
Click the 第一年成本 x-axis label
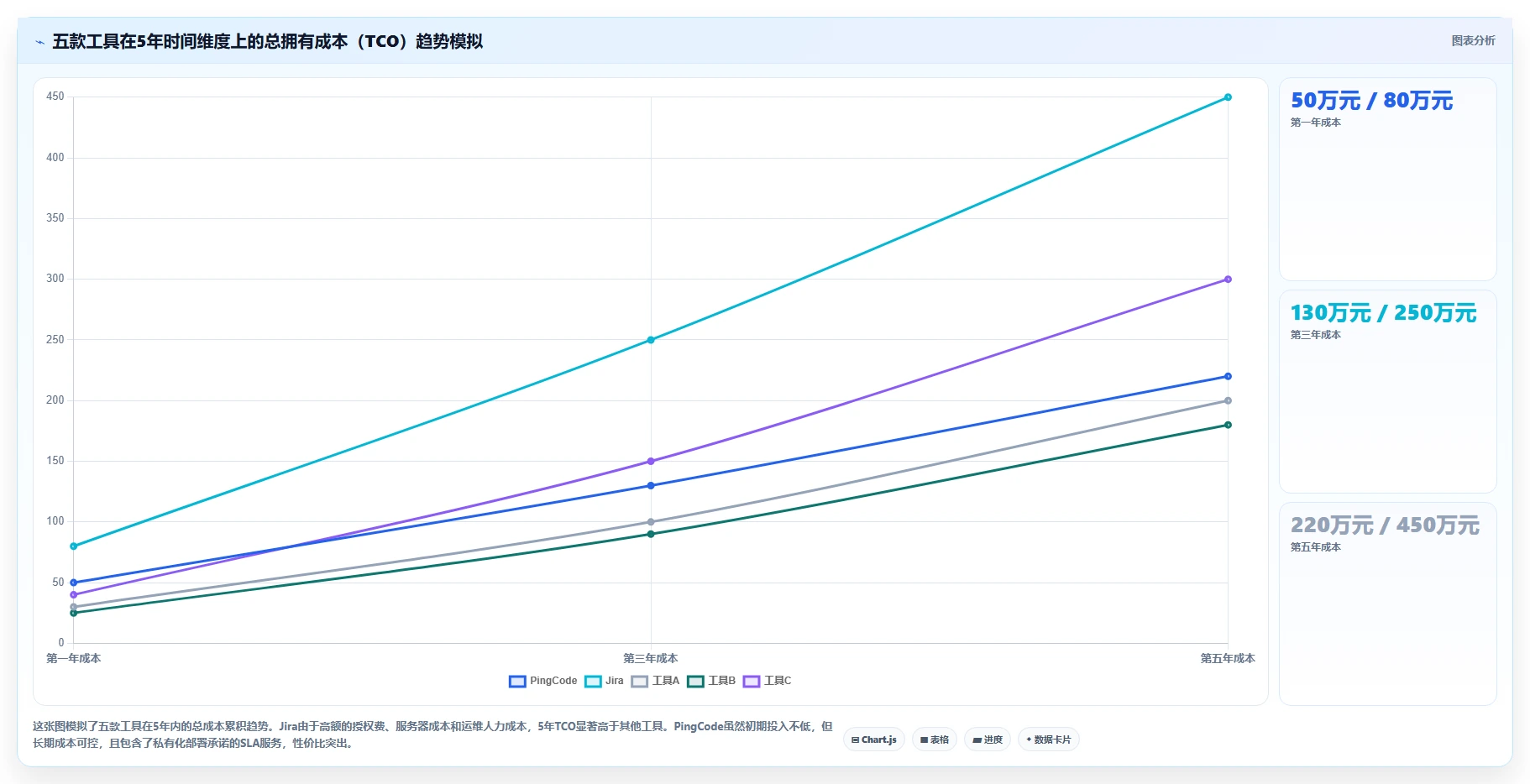coord(74,659)
